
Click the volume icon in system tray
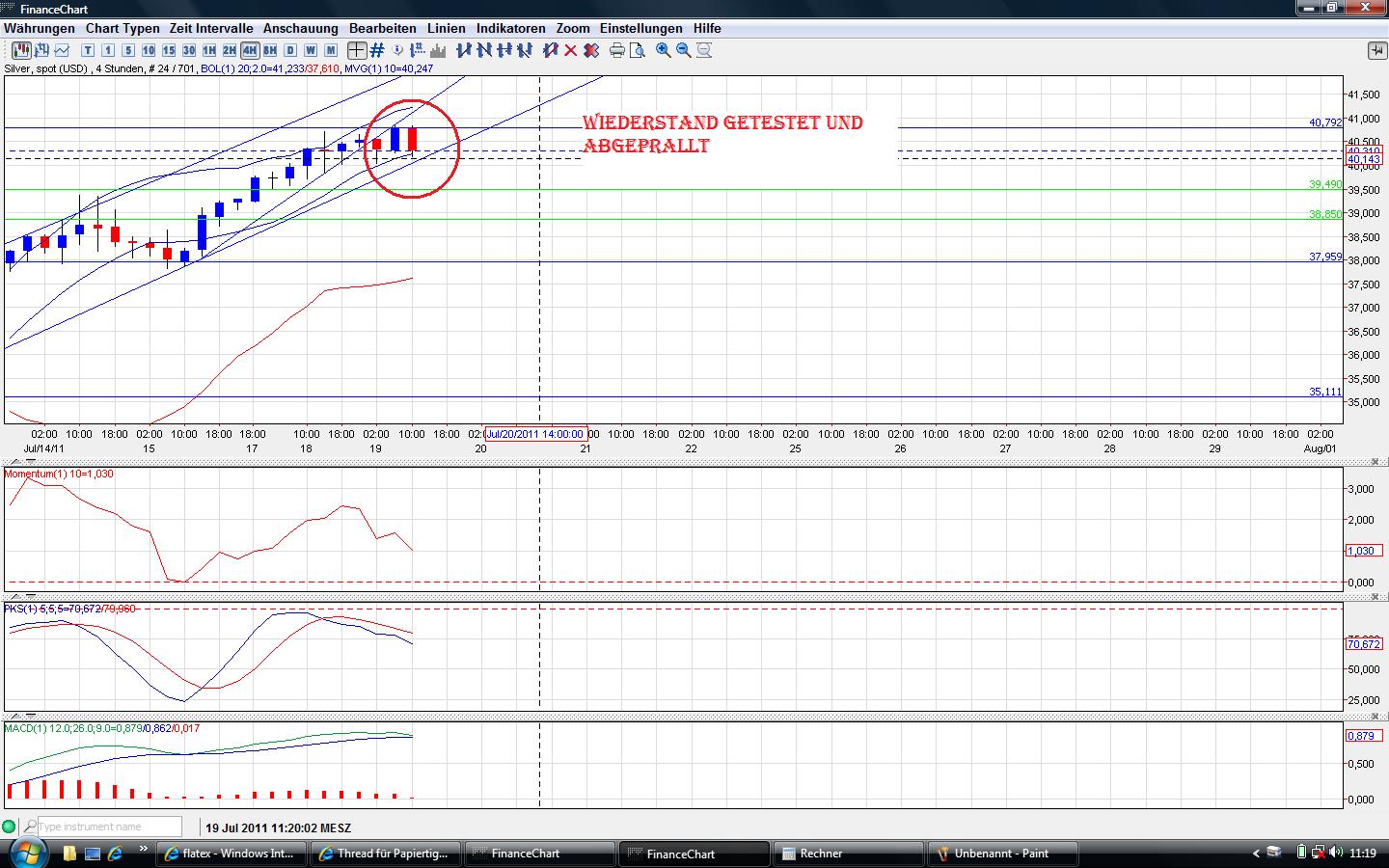coord(1336,853)
